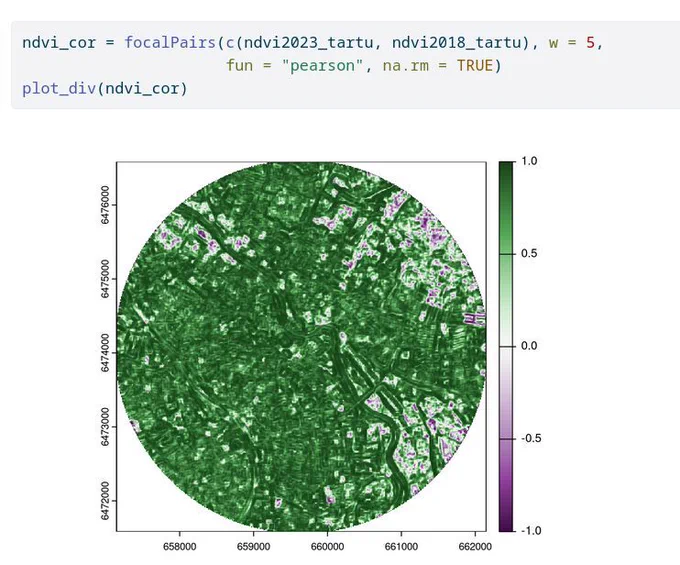Click the 0.5 legend label
The width and height of the screenshot is (680, 565).
pyautogui.click(x=529, y=254)
